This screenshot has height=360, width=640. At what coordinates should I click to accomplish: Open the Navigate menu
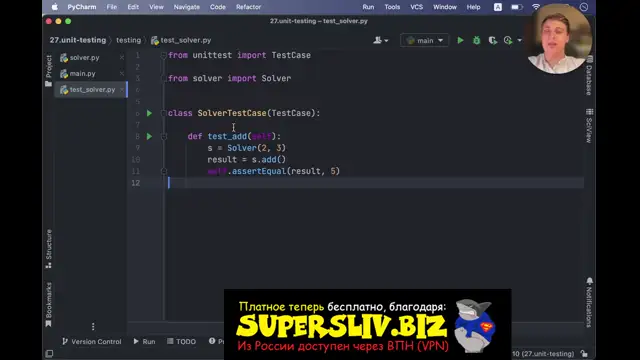click(x=187, y=7)
